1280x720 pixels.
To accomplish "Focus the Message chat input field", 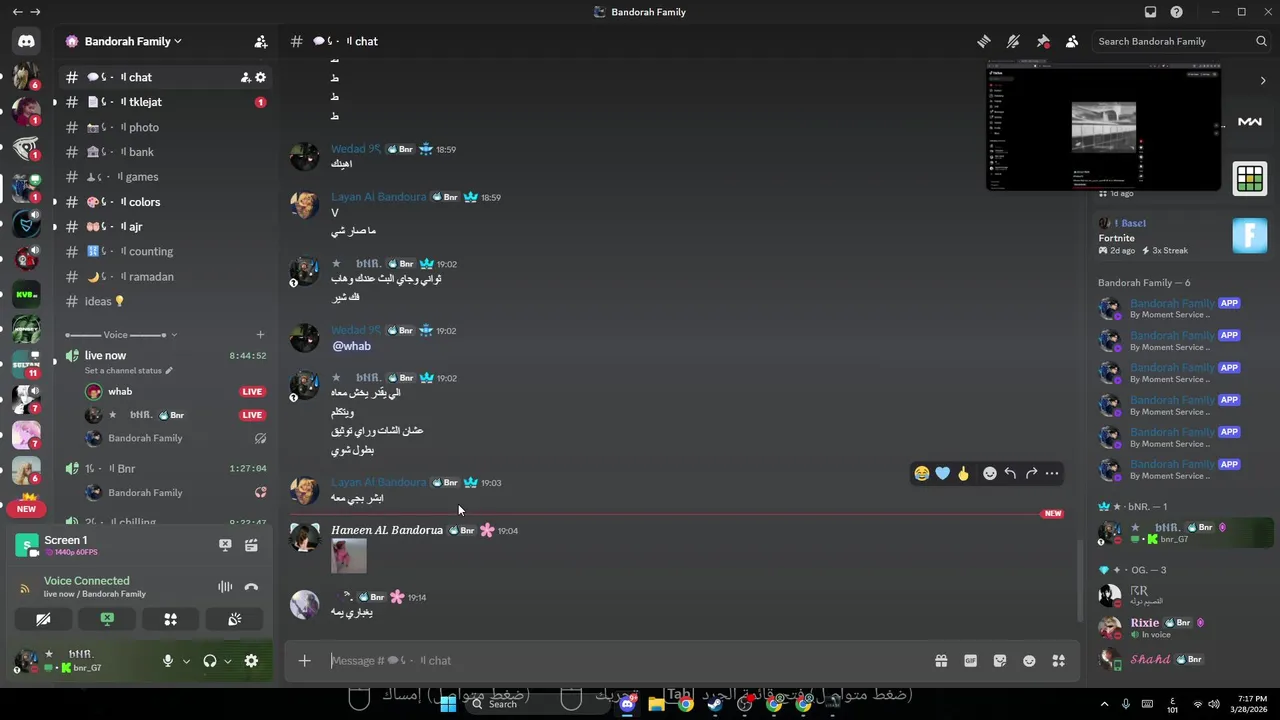I will 625,660.
